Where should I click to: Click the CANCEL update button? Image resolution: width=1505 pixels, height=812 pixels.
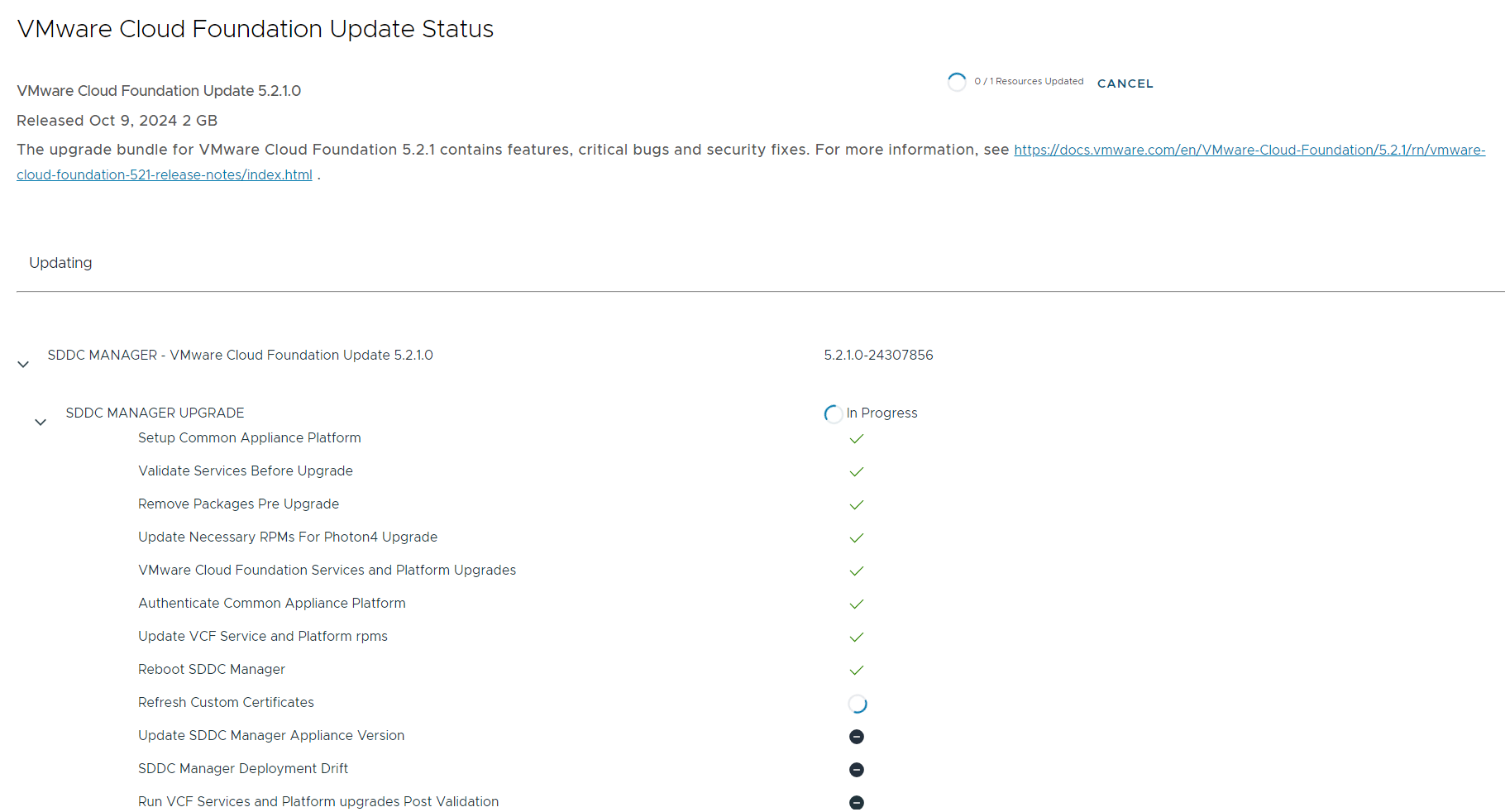click(1125, 84)
